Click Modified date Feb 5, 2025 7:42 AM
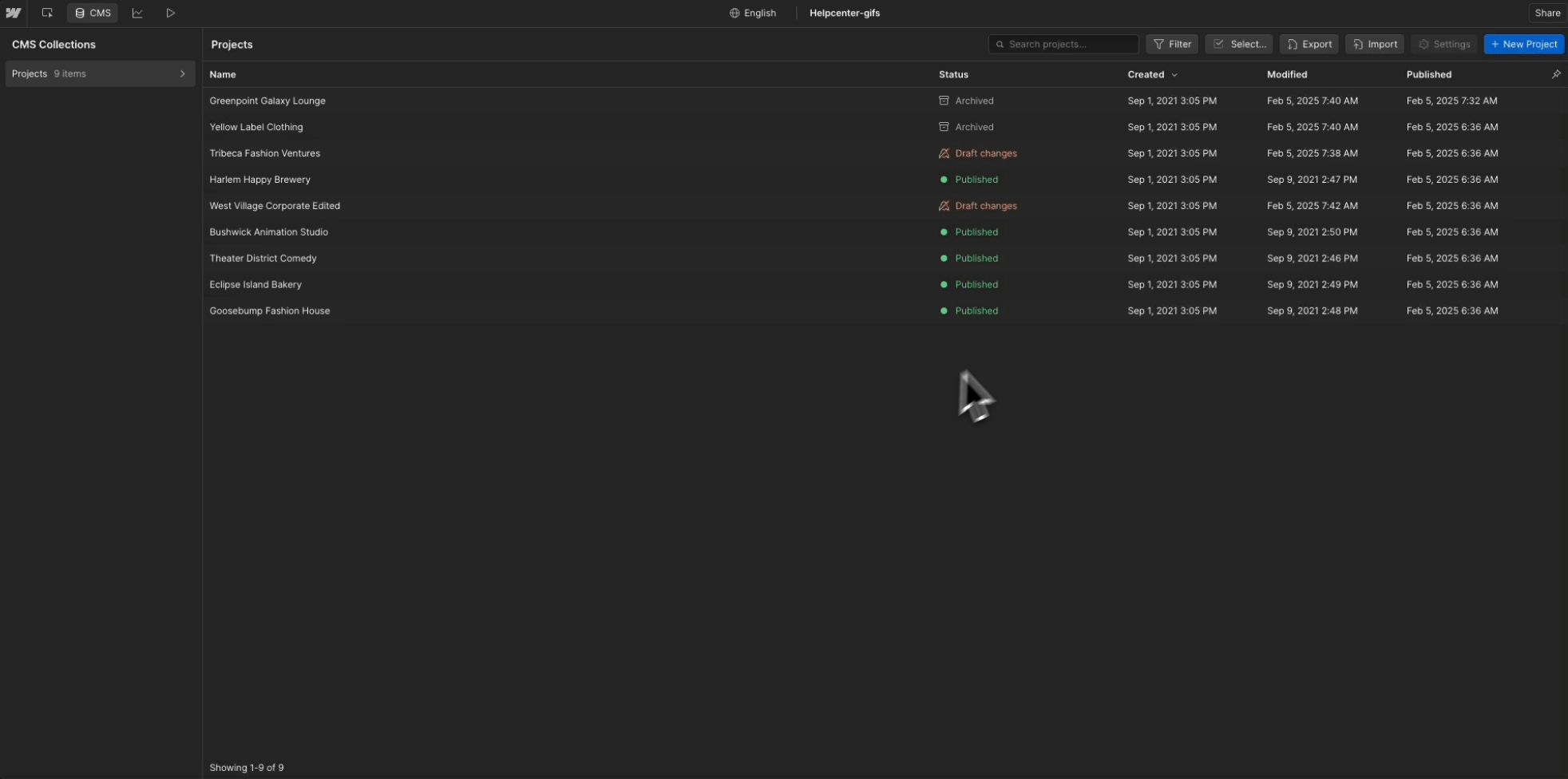The image size is (1568, 779). click(x=1313, y=206)
